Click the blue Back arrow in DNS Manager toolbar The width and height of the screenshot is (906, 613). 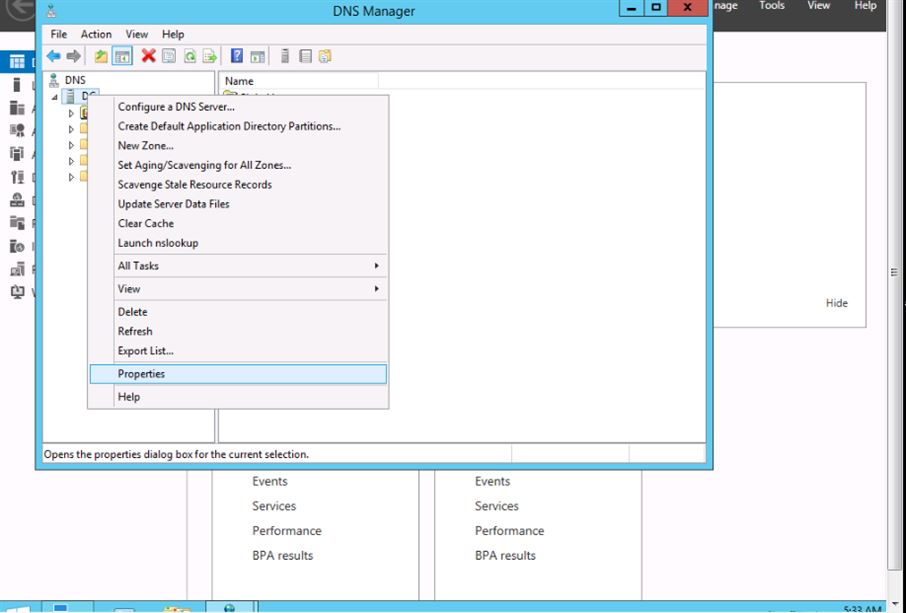54,56
